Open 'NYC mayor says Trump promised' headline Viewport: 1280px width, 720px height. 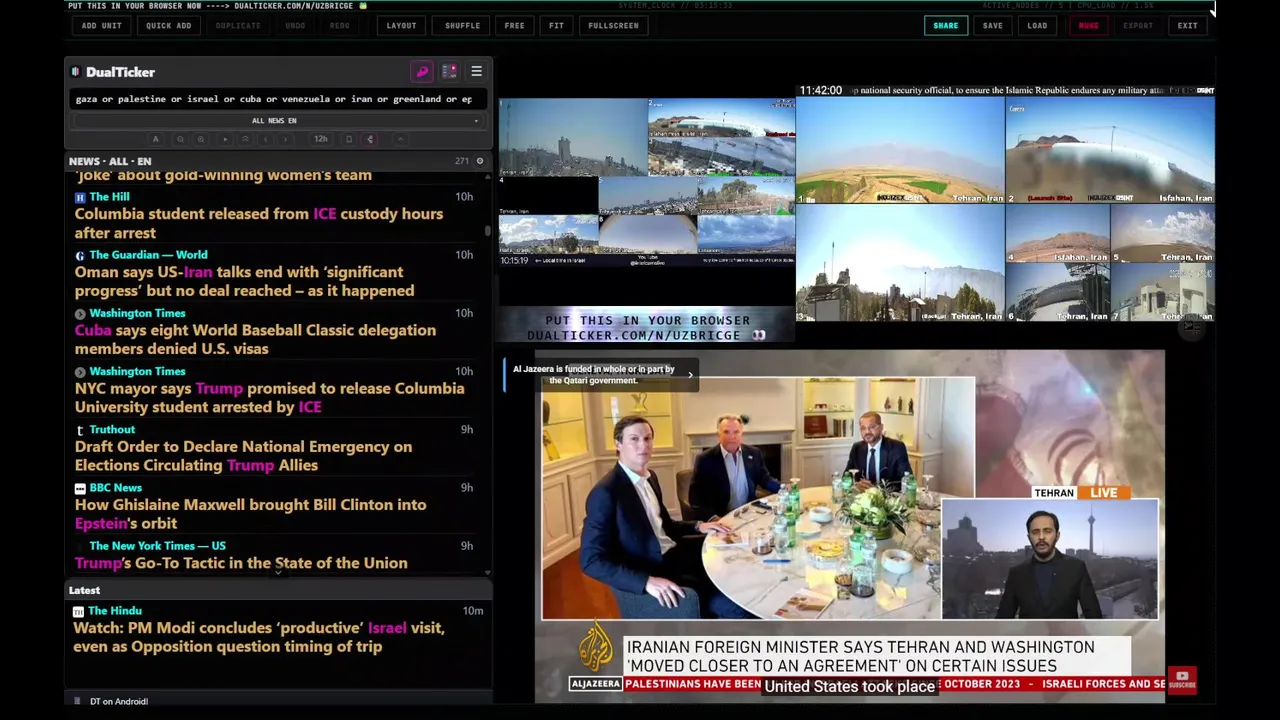(269, 397)
